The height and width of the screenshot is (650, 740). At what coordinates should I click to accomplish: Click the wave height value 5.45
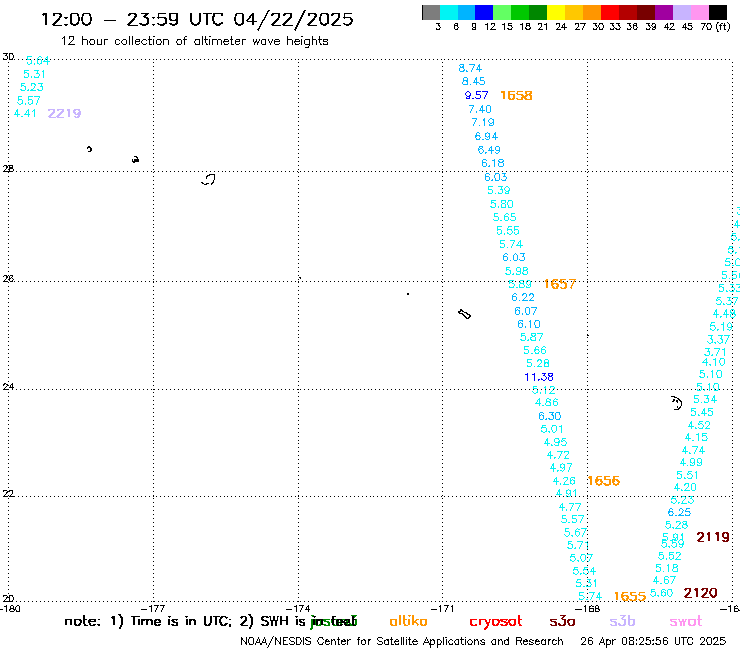[x=702, y=412]
